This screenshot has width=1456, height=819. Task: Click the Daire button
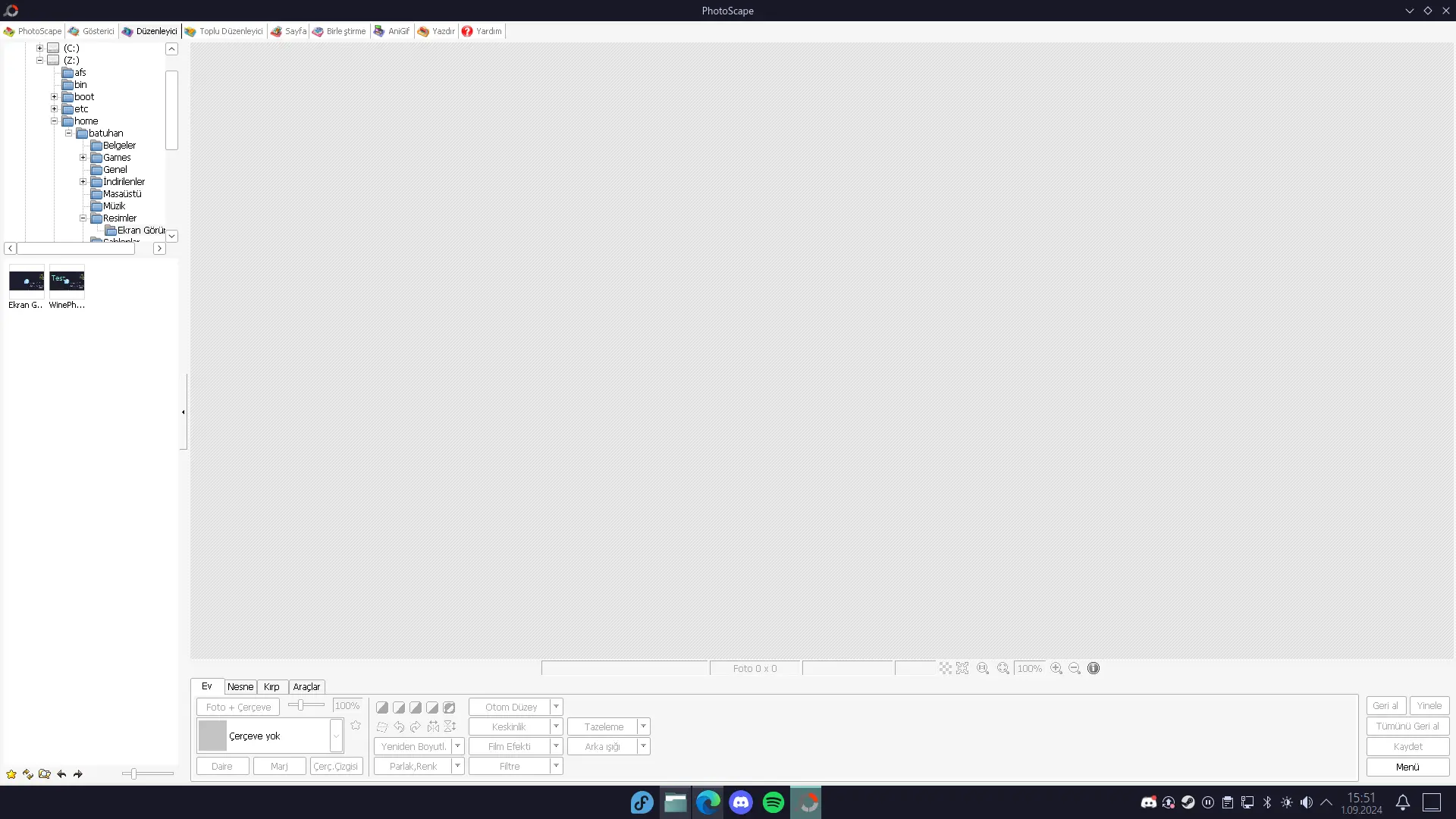(222, 766)
